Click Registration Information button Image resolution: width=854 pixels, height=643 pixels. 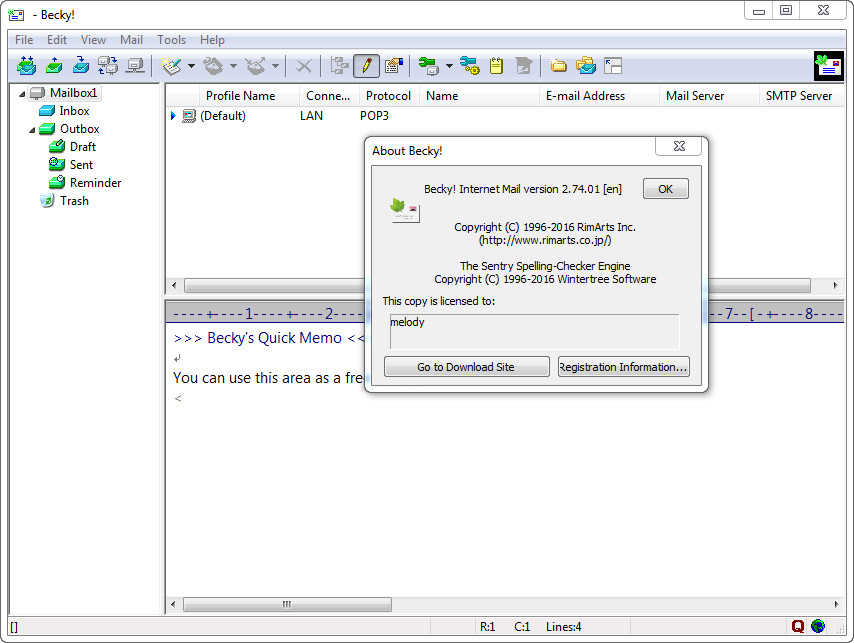tap(624, 367)
